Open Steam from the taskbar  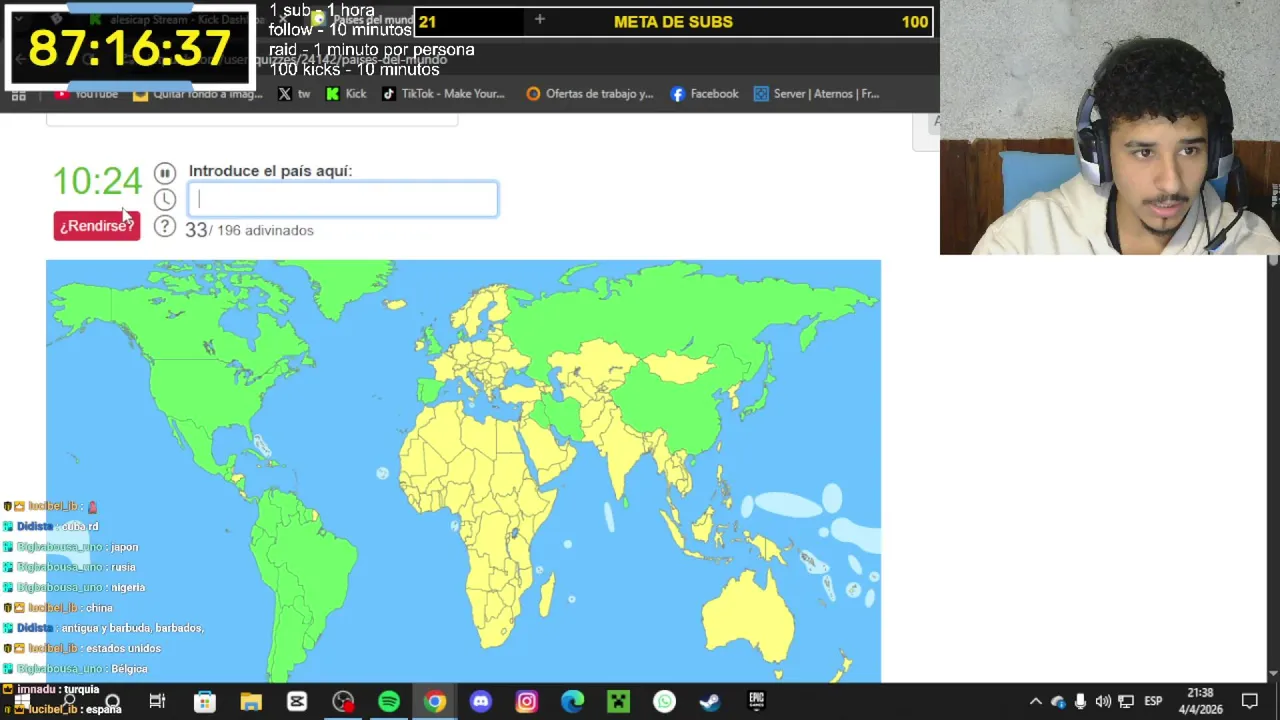(x=711, y=702)
